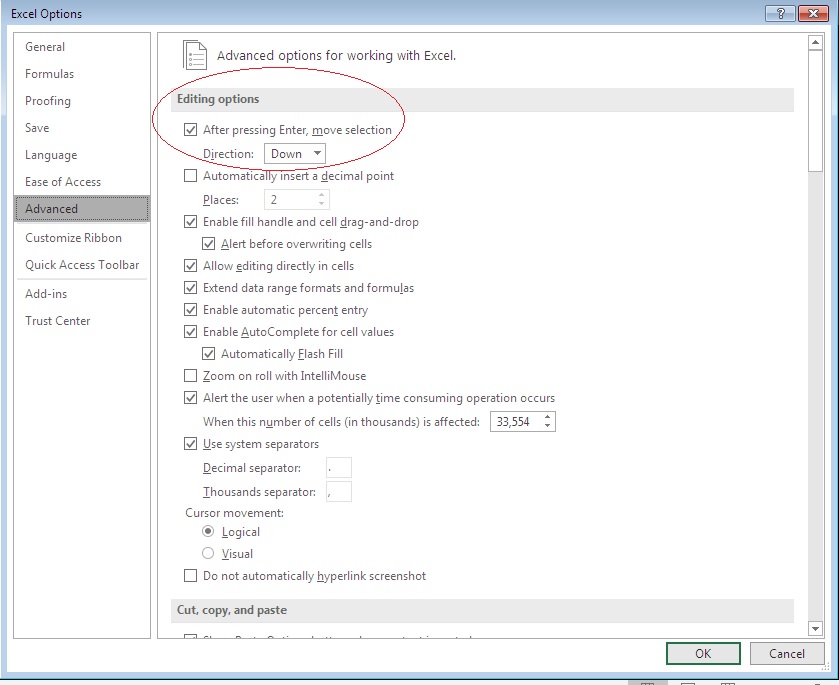
Task: Uncheck After pressing Enter, move selection
Action: 191,130
